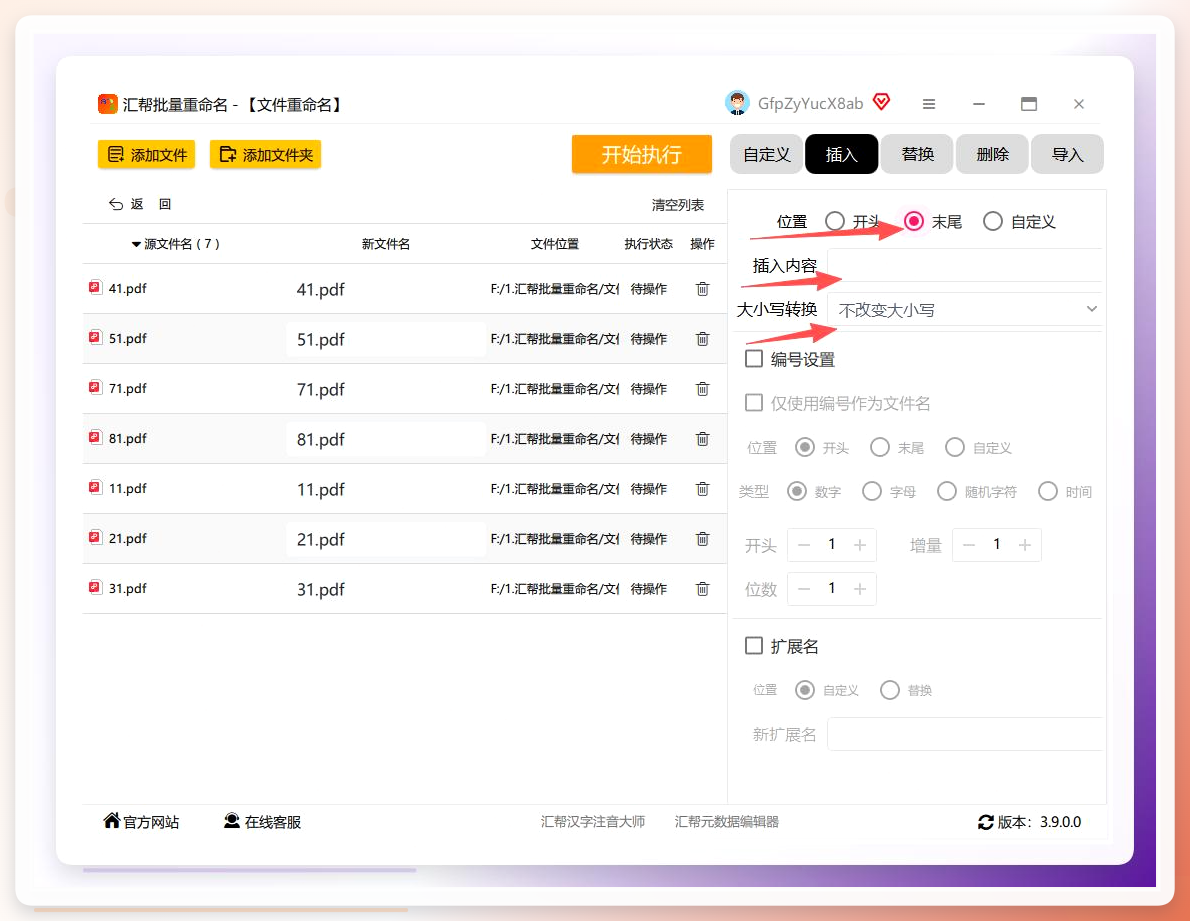
Task: Click the PDF file icon beside 11.pdf
Action: tap(96, 488)
